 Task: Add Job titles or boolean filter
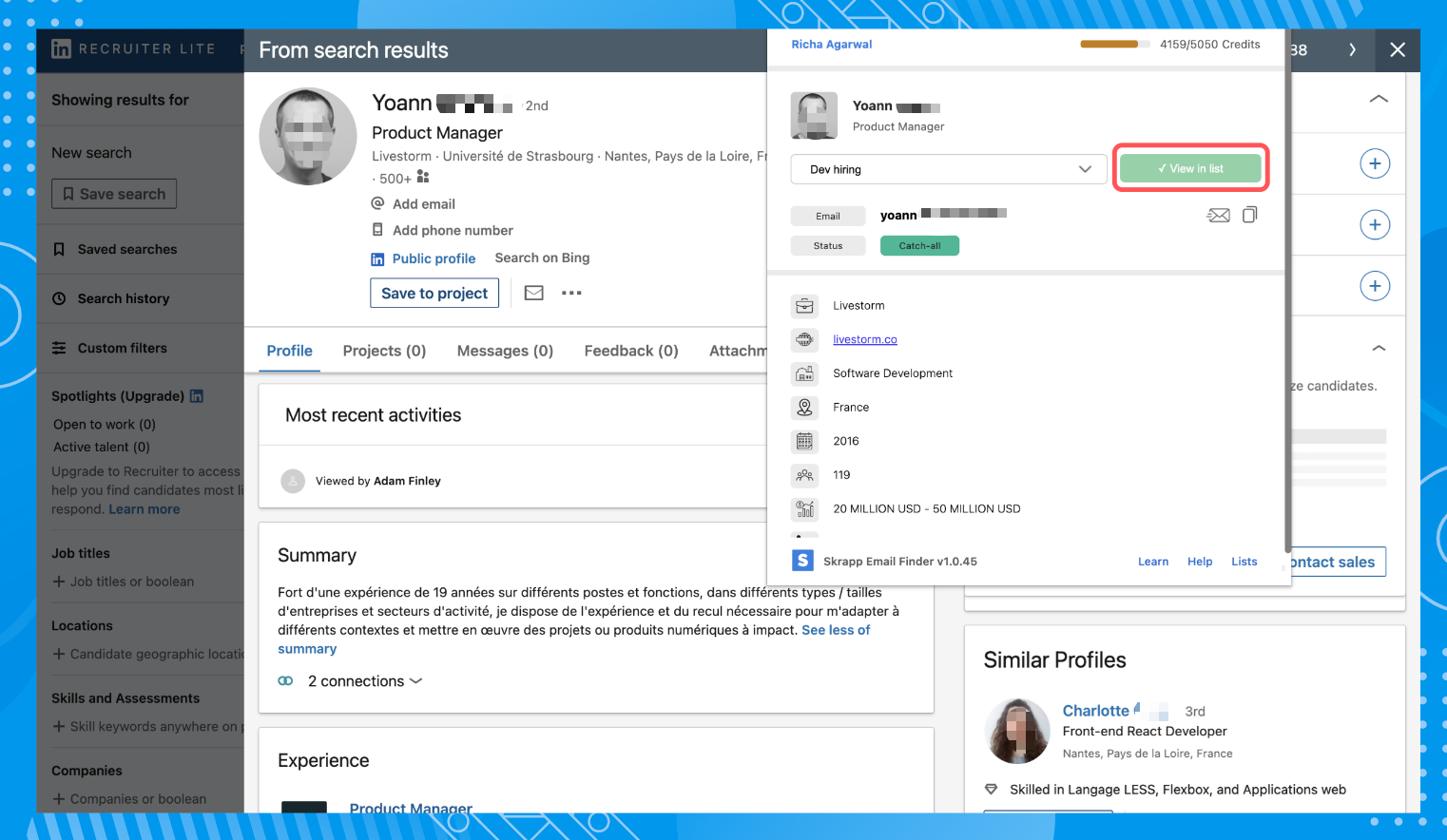coord(124,582)
